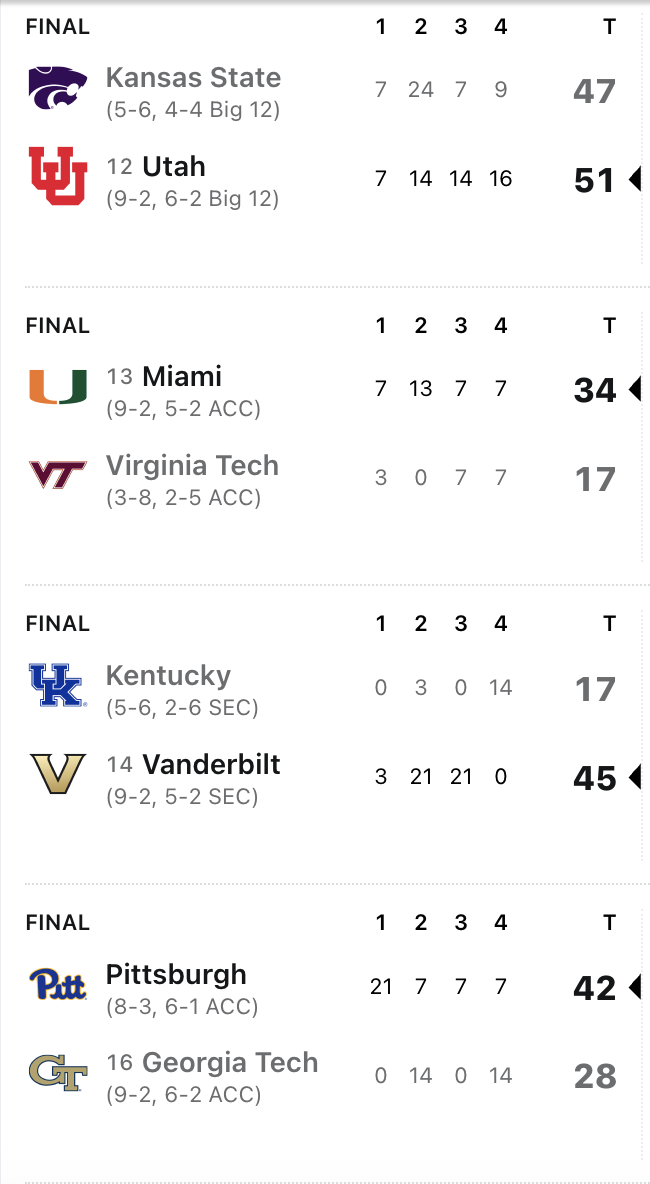Open the Utah team link
The image size is (650, 1184).
[174, 166]
